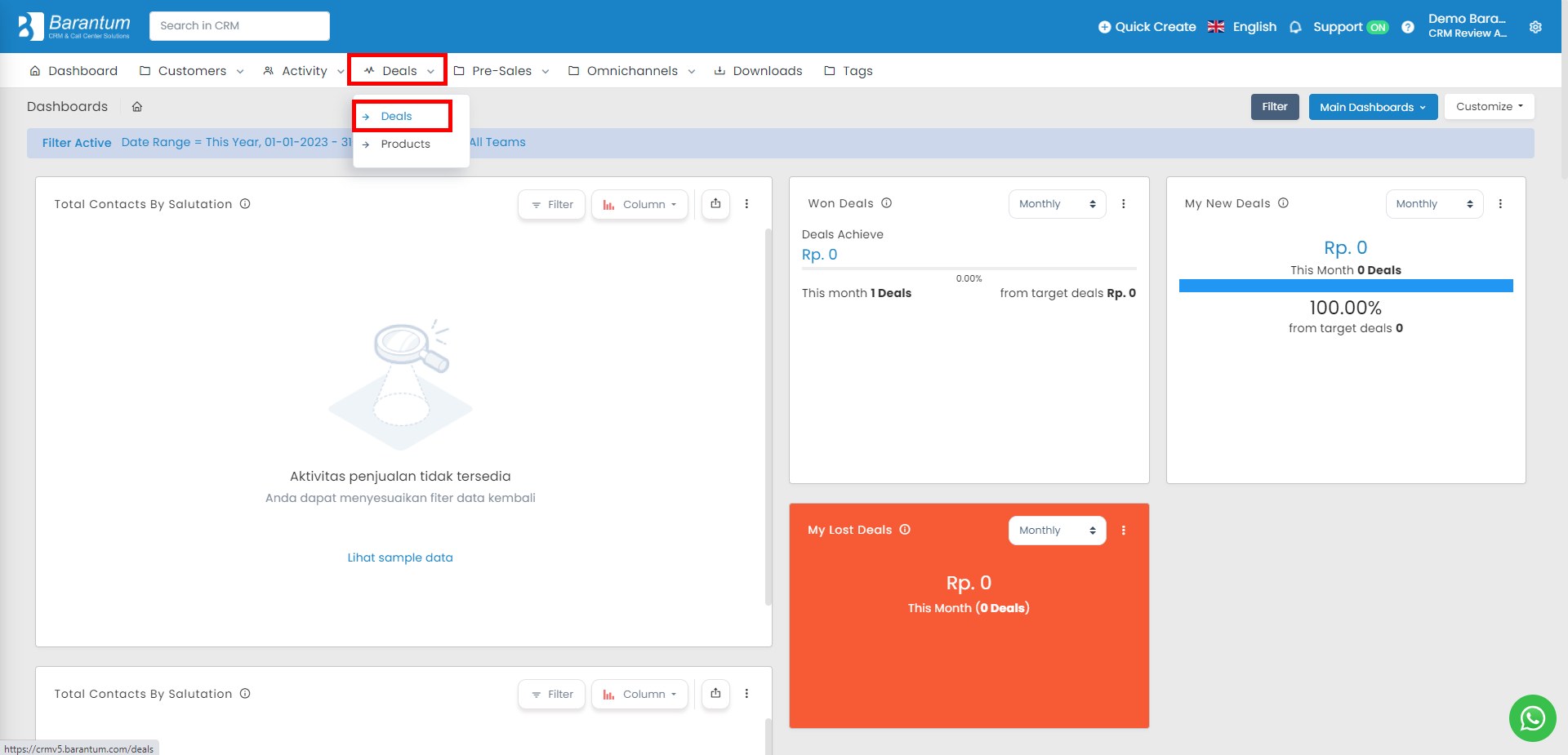This screenshot has height=755, width=1568.
Task: Open Monthly dropdown in Won Deals
Action: tap(1057, 204)
